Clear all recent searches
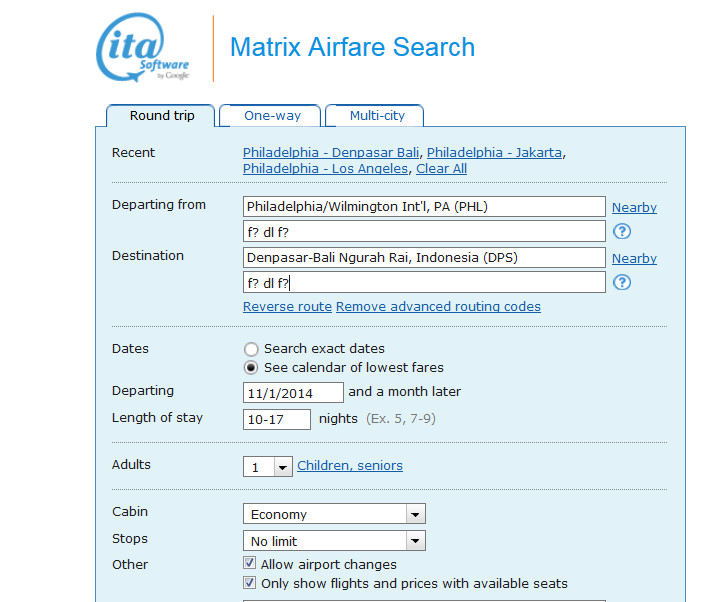Screen dimensions: 715x602 click(441, 169)
